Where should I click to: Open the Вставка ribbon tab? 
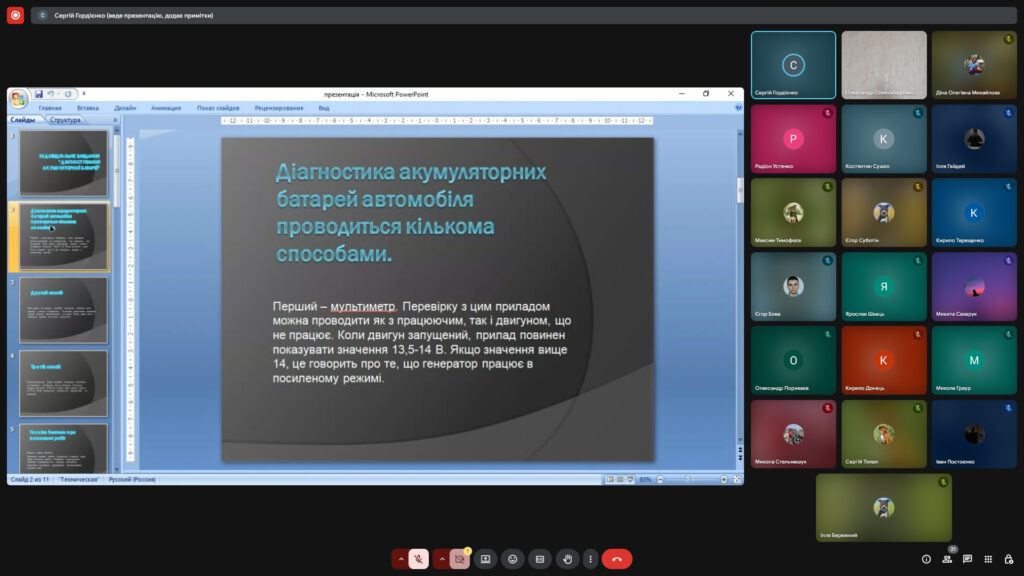88,108
